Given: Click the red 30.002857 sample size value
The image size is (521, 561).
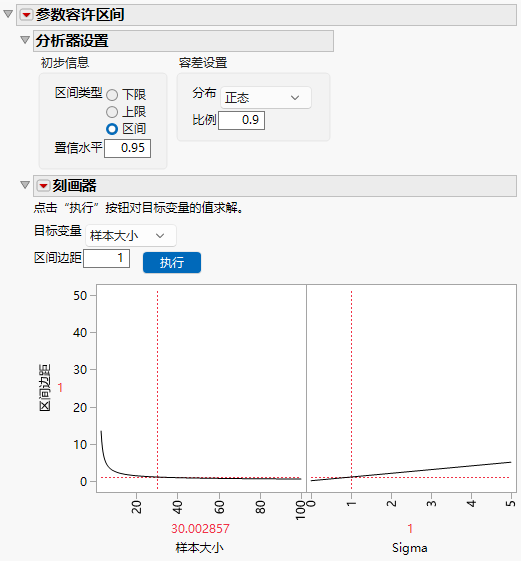Looking at the screenshot, I should [x=200, y=528].
